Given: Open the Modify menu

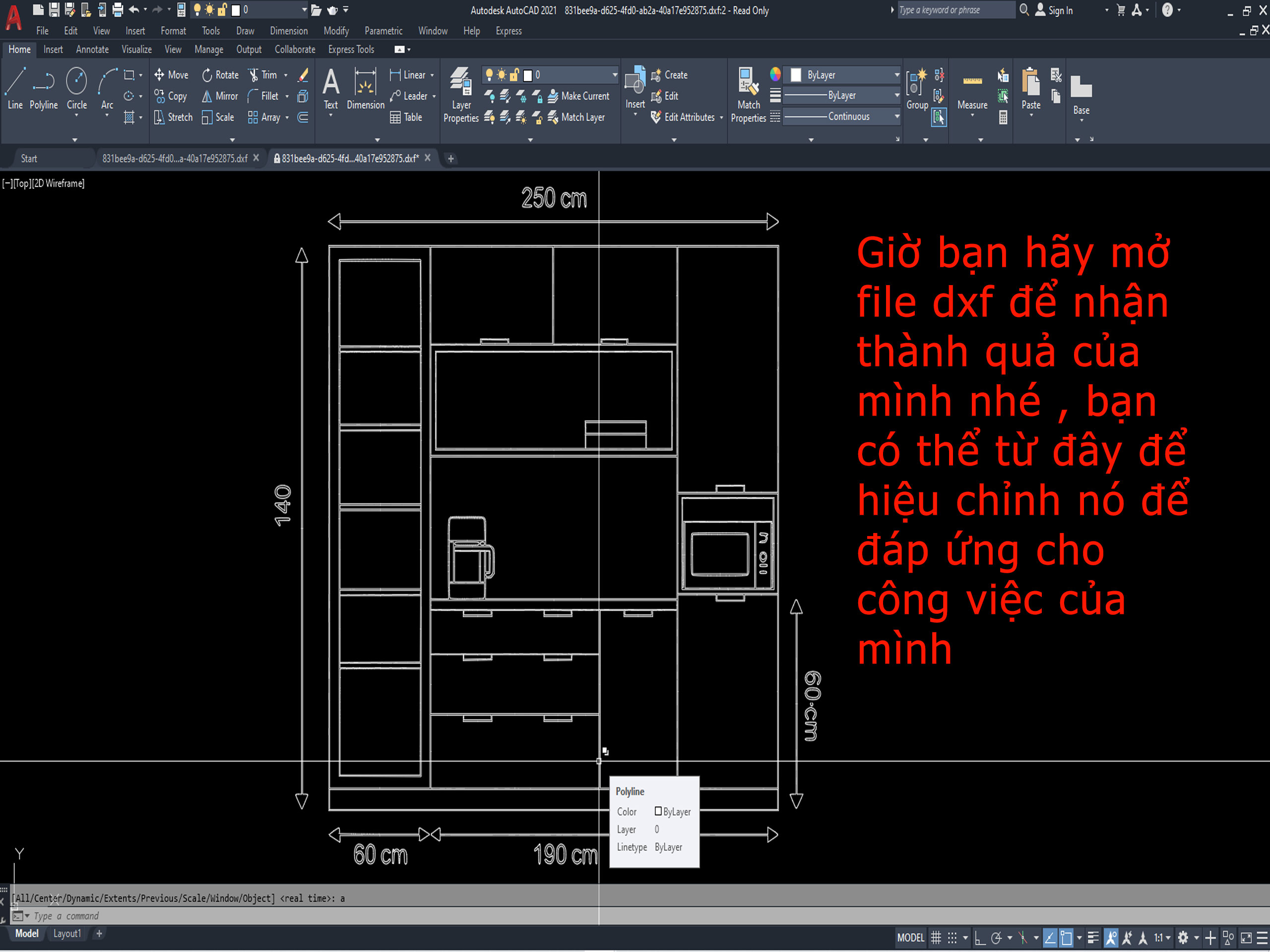Looking at the screenshot, I should pyautogui.click(x=336, y=31).
